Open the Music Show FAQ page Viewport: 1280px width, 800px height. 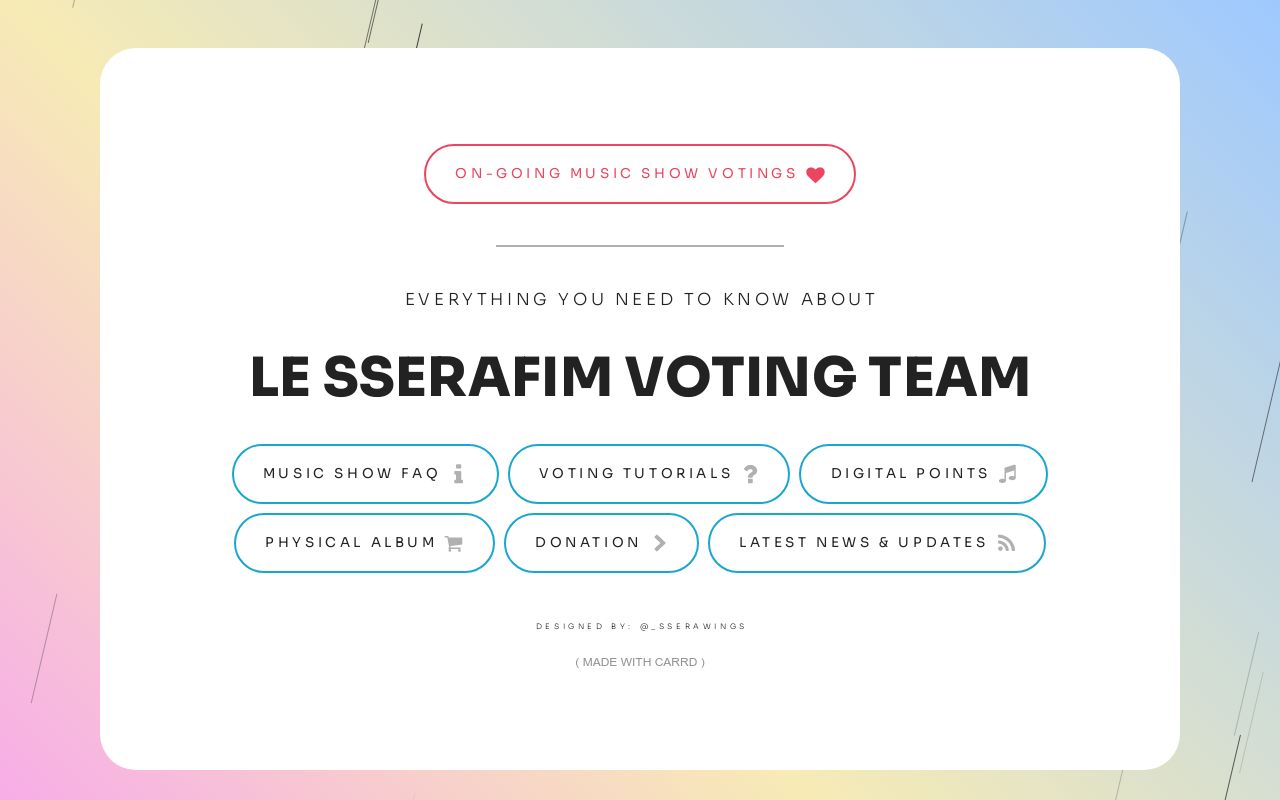click(x=365, y=474)
